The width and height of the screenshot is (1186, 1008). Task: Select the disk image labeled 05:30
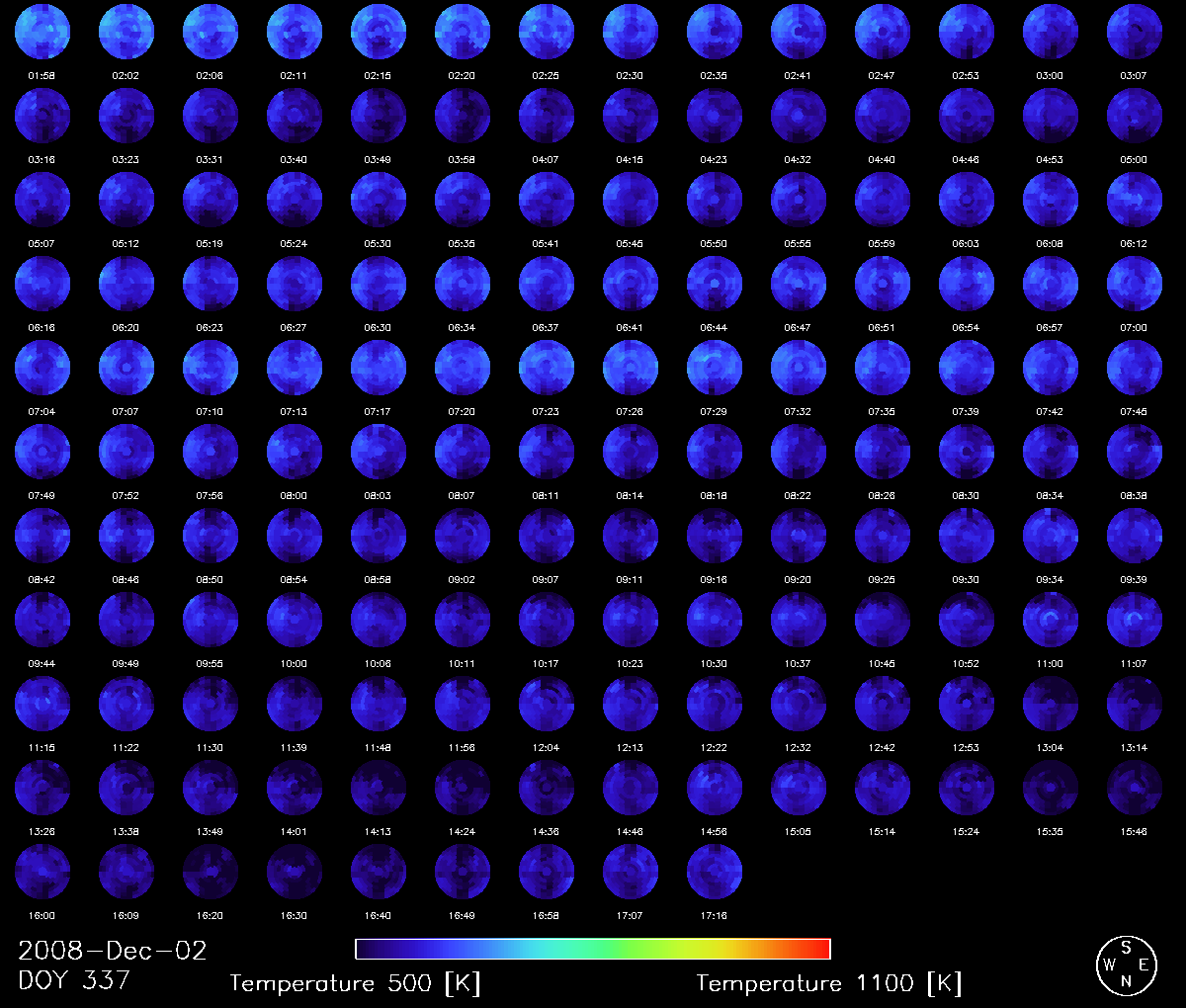pyautogui.click(x=379, y=200)
